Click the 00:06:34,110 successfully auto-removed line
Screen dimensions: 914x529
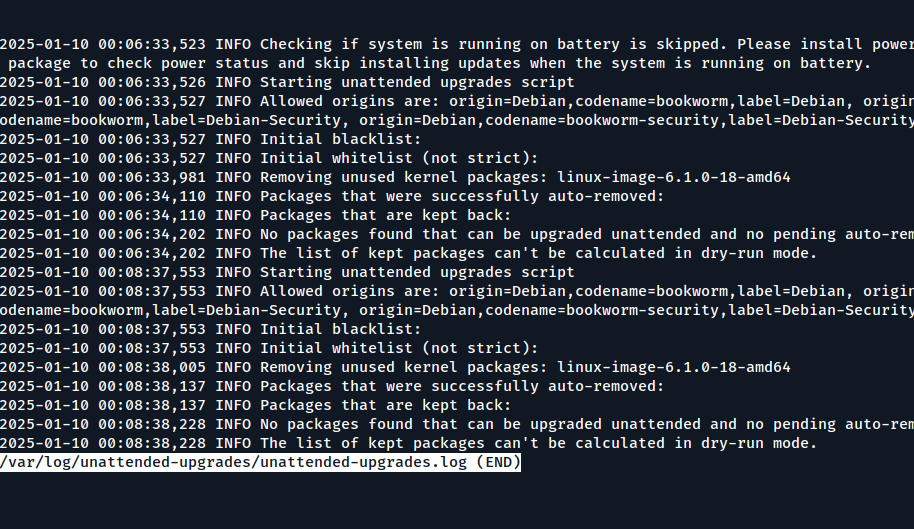pos(332,196)
